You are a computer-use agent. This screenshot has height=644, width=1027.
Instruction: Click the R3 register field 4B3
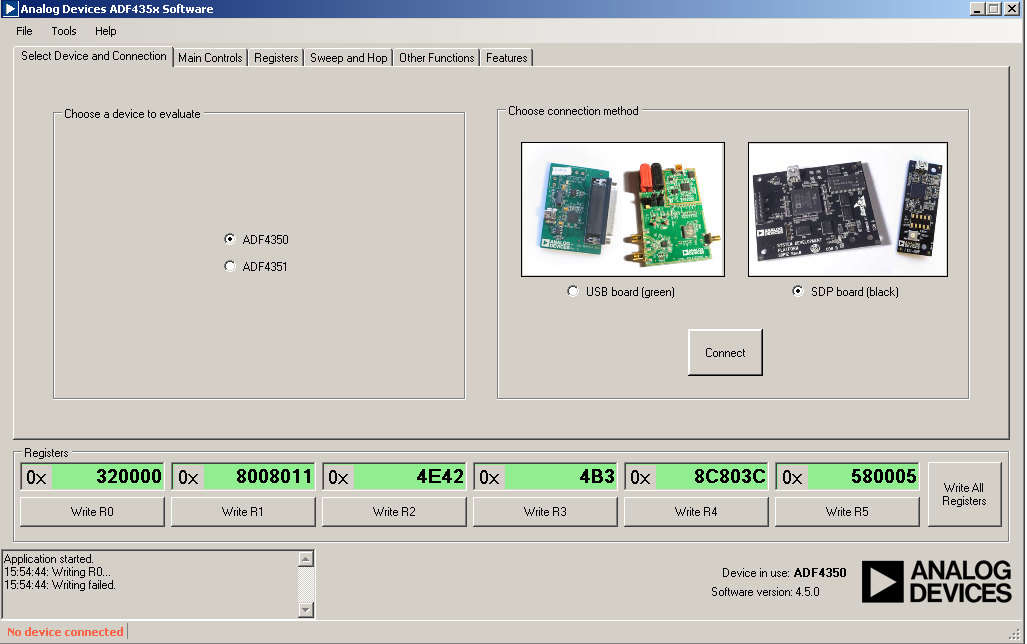pyautogui.click(x=561, y=476)
